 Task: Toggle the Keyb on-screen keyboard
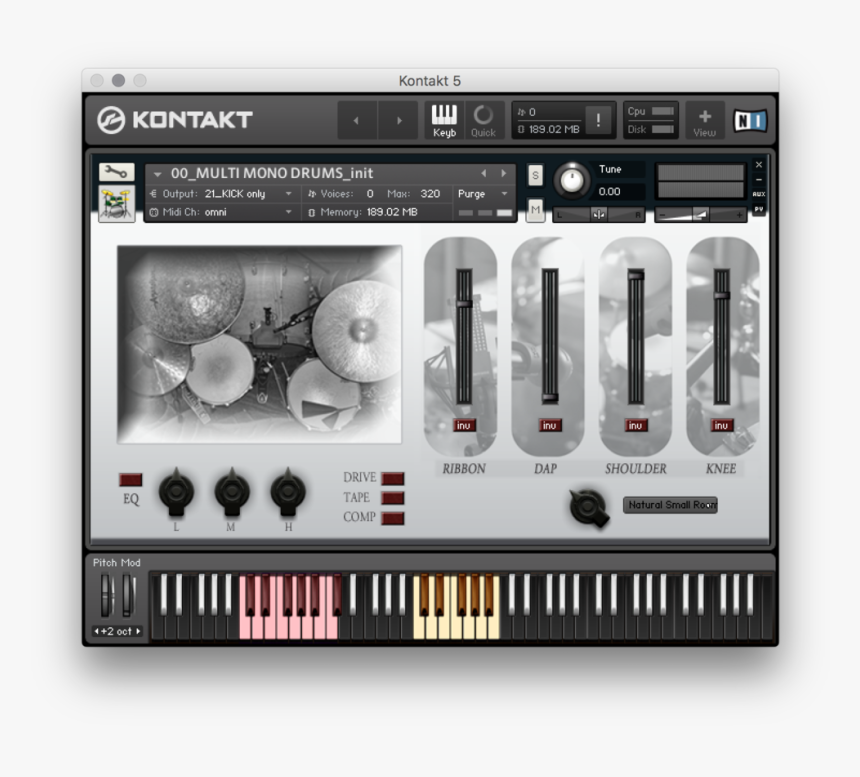(444, 120)
